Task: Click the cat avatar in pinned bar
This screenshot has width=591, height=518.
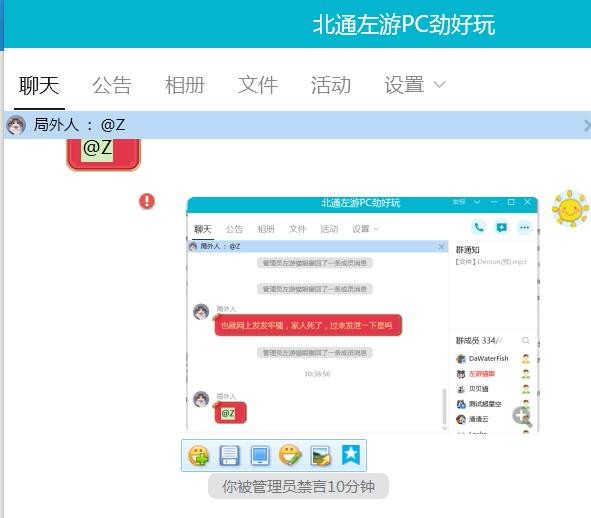Action: coord(16,125)
